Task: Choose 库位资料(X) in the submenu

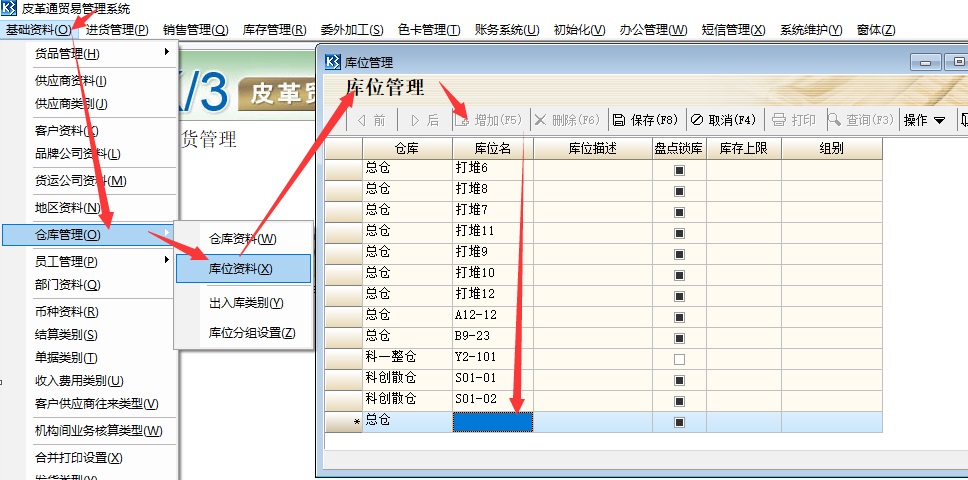Action: (x=243, y=268)
